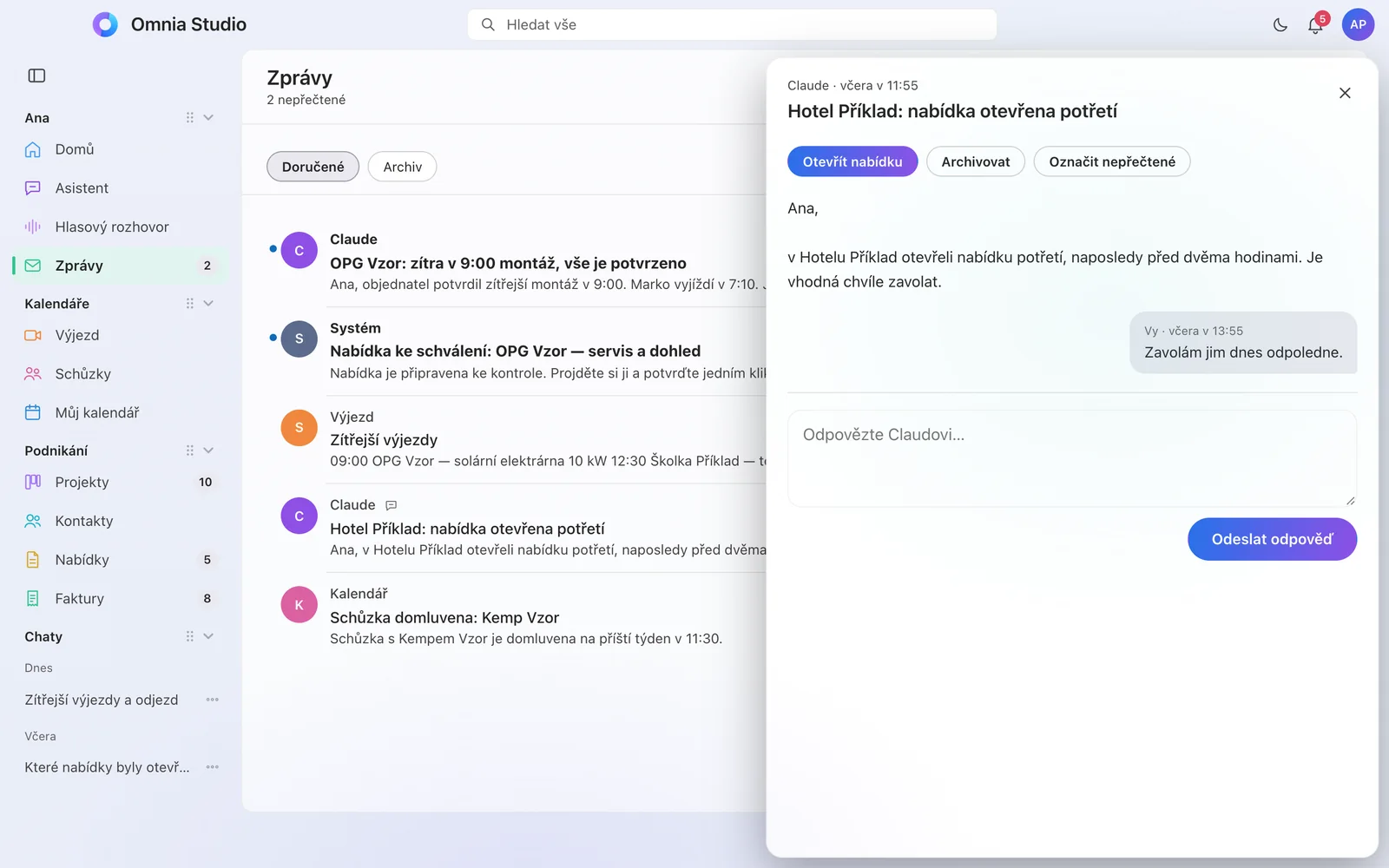Toggle dark mode moon icon

pos(1280,25)
